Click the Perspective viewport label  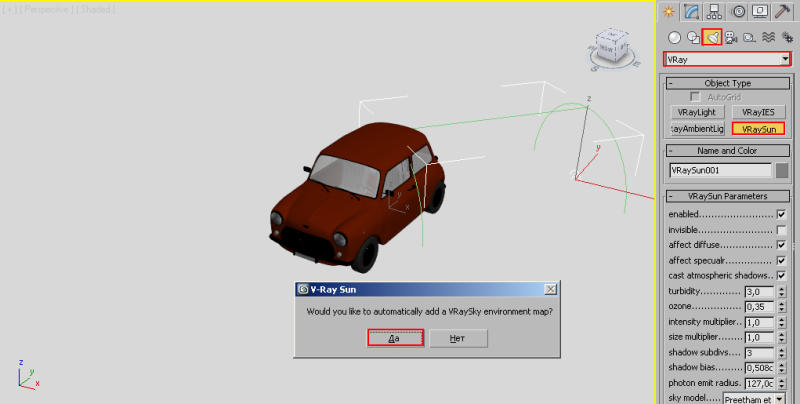click(x=45, y=9)
